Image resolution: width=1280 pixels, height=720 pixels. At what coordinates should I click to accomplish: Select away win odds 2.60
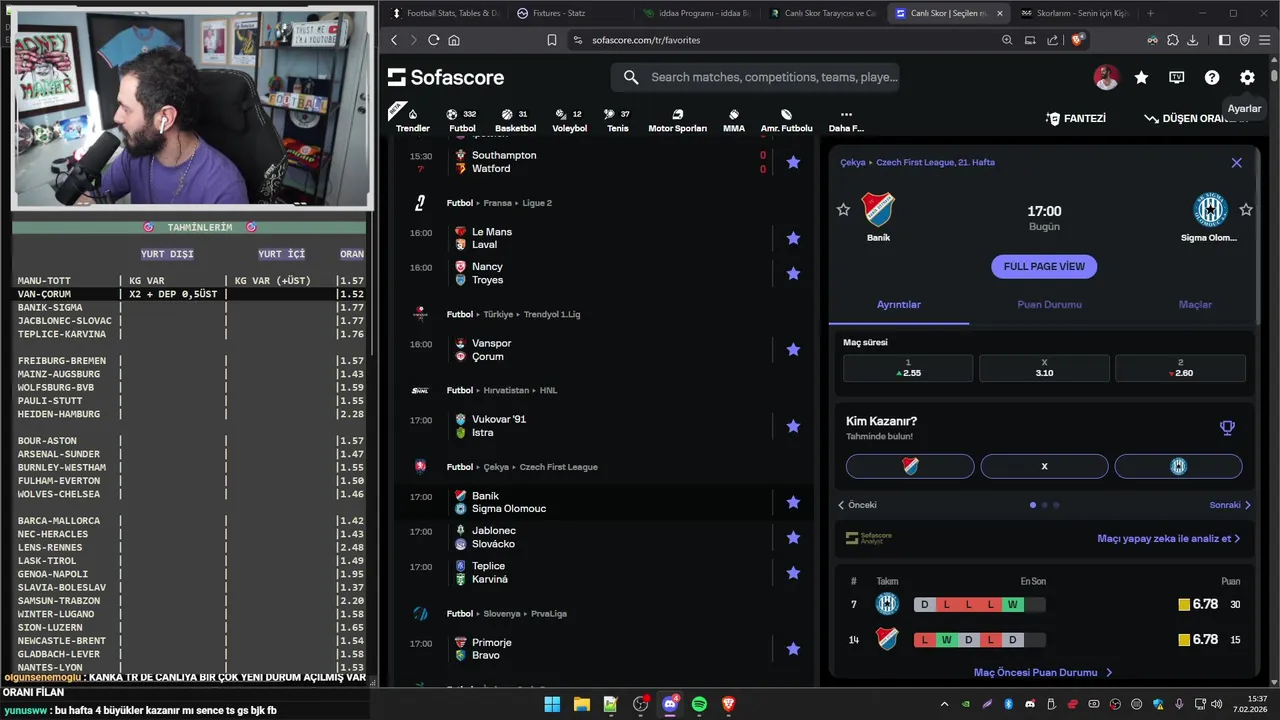pos(1180,368)
